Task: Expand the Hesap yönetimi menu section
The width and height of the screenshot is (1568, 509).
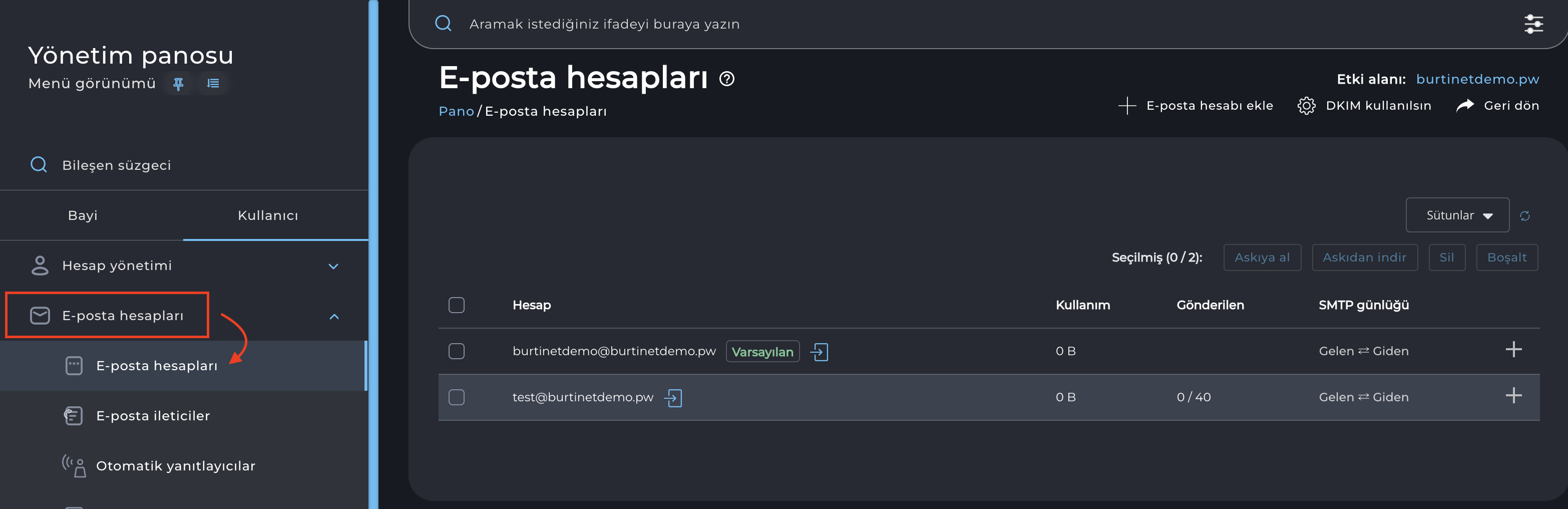Action: 333,266
